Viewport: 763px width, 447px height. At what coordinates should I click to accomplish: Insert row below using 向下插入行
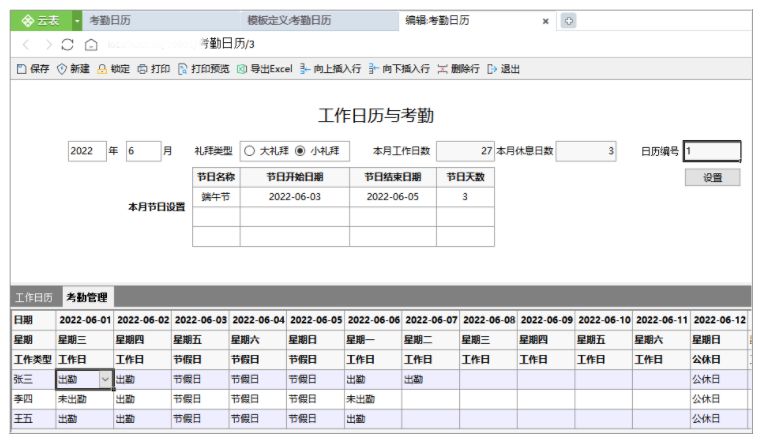point(399,69)
